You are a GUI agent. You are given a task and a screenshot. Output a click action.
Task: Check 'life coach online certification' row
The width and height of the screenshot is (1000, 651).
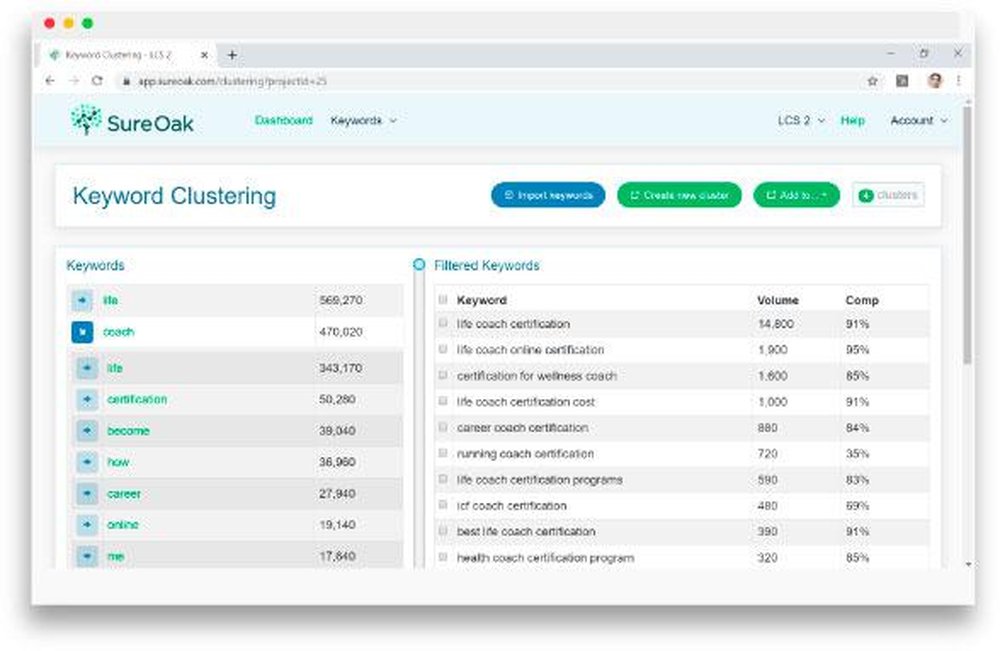[x=443, y=349]
